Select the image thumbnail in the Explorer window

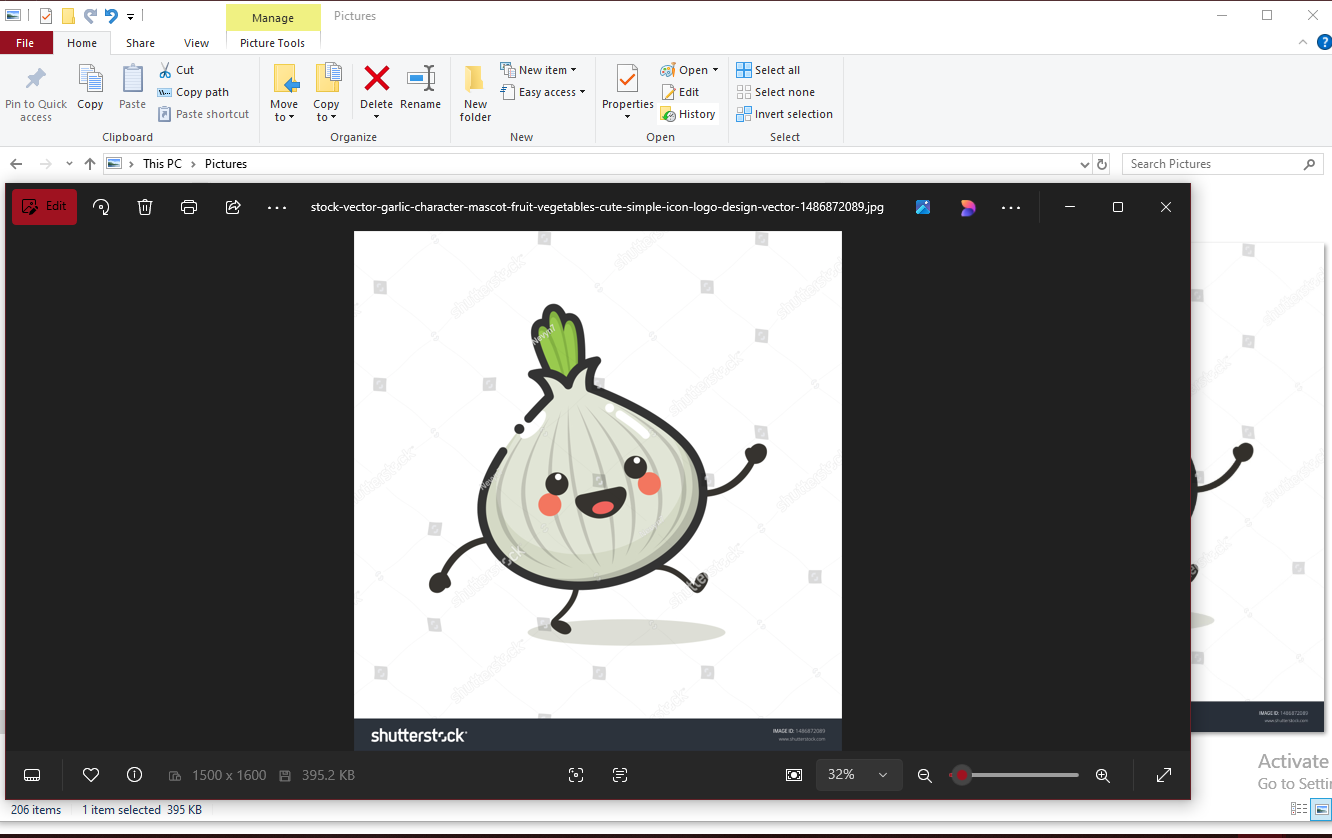point(1260,487)
